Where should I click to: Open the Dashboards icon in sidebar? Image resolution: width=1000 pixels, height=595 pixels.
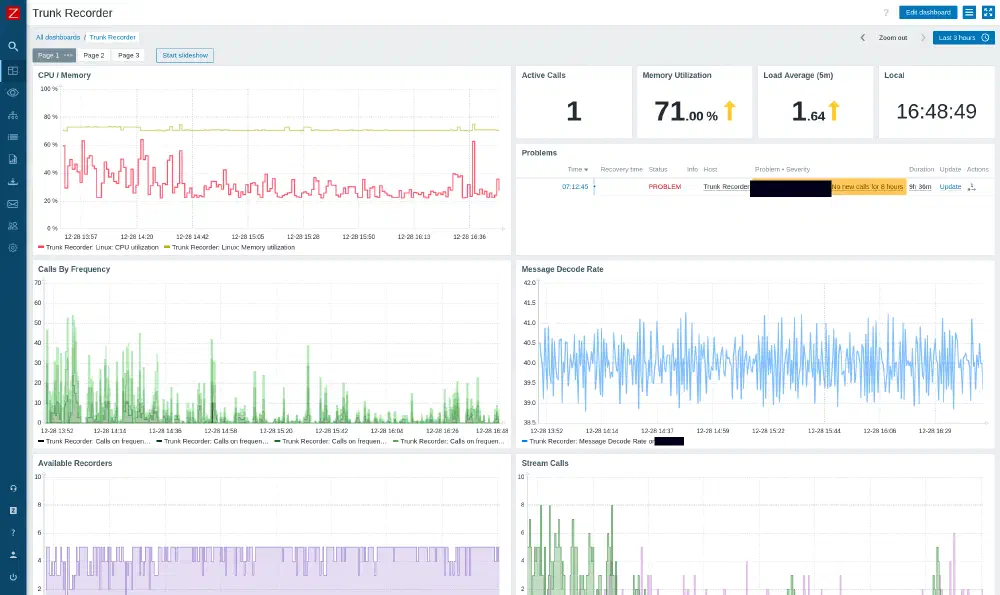13,71
